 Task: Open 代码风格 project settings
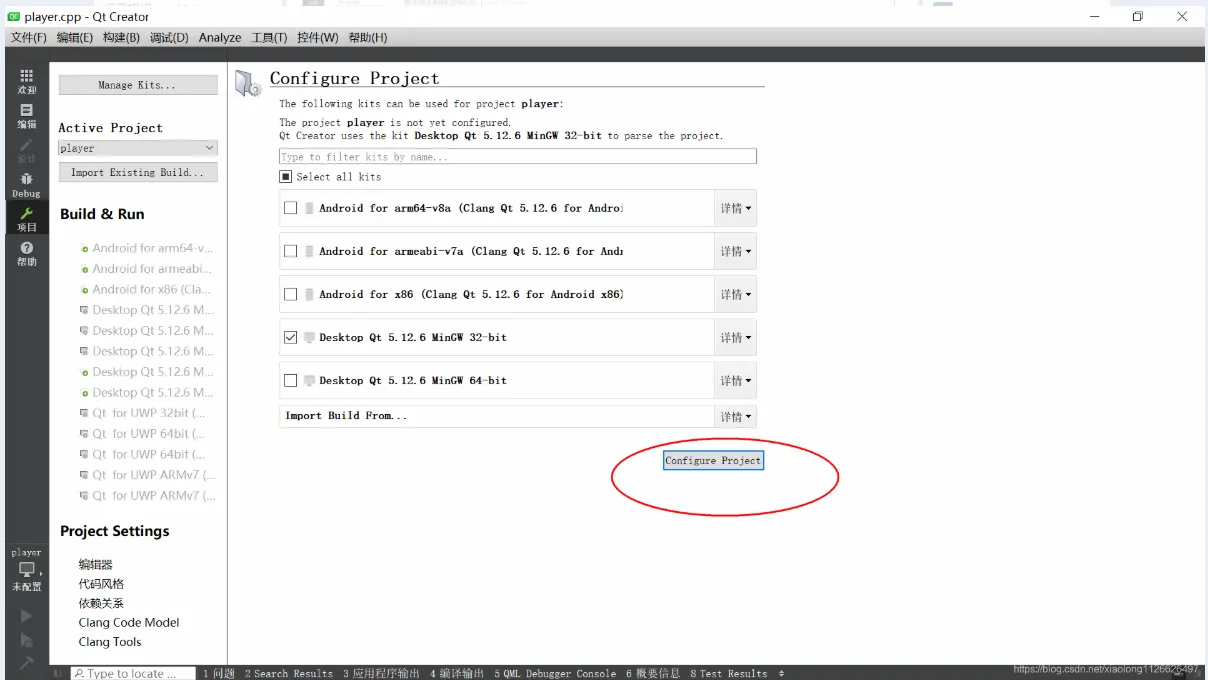coord(101,583)
